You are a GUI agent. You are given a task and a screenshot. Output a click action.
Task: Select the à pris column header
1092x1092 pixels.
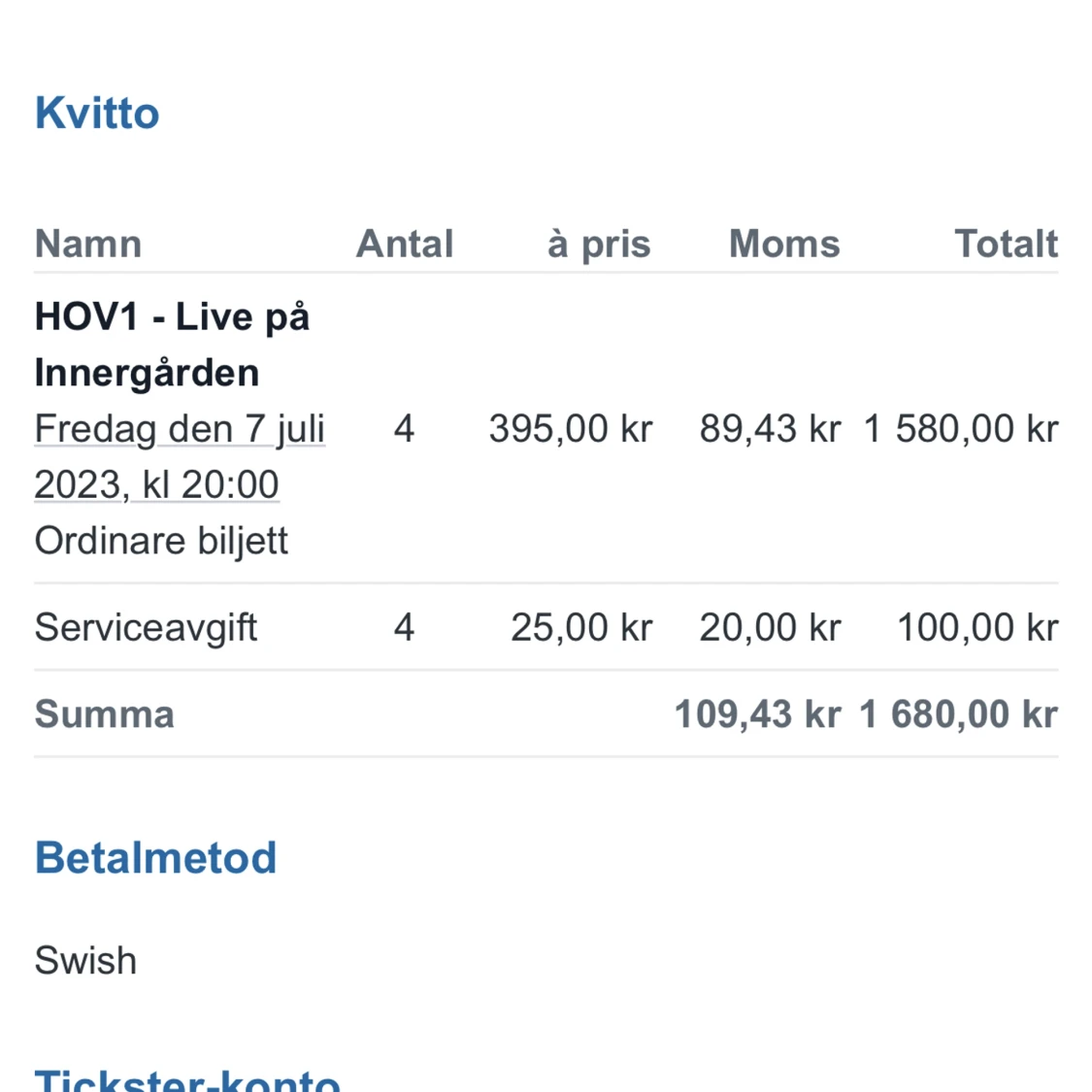coord(599,244)
